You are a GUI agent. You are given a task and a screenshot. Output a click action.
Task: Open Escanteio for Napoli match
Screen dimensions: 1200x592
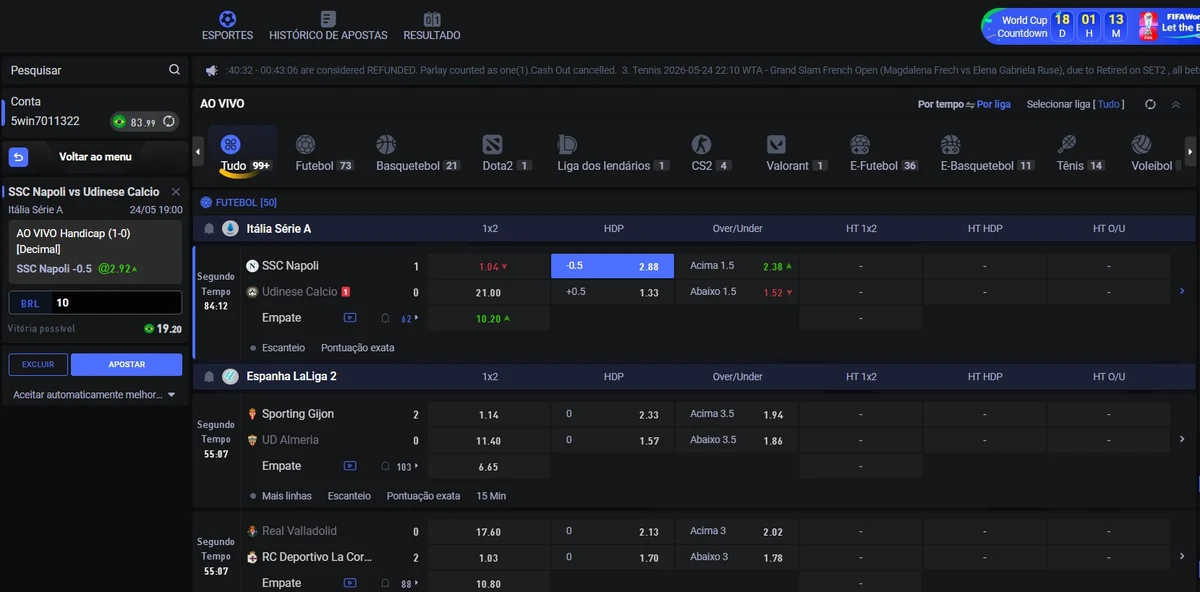pyautogui.click(x=283, y=348)
